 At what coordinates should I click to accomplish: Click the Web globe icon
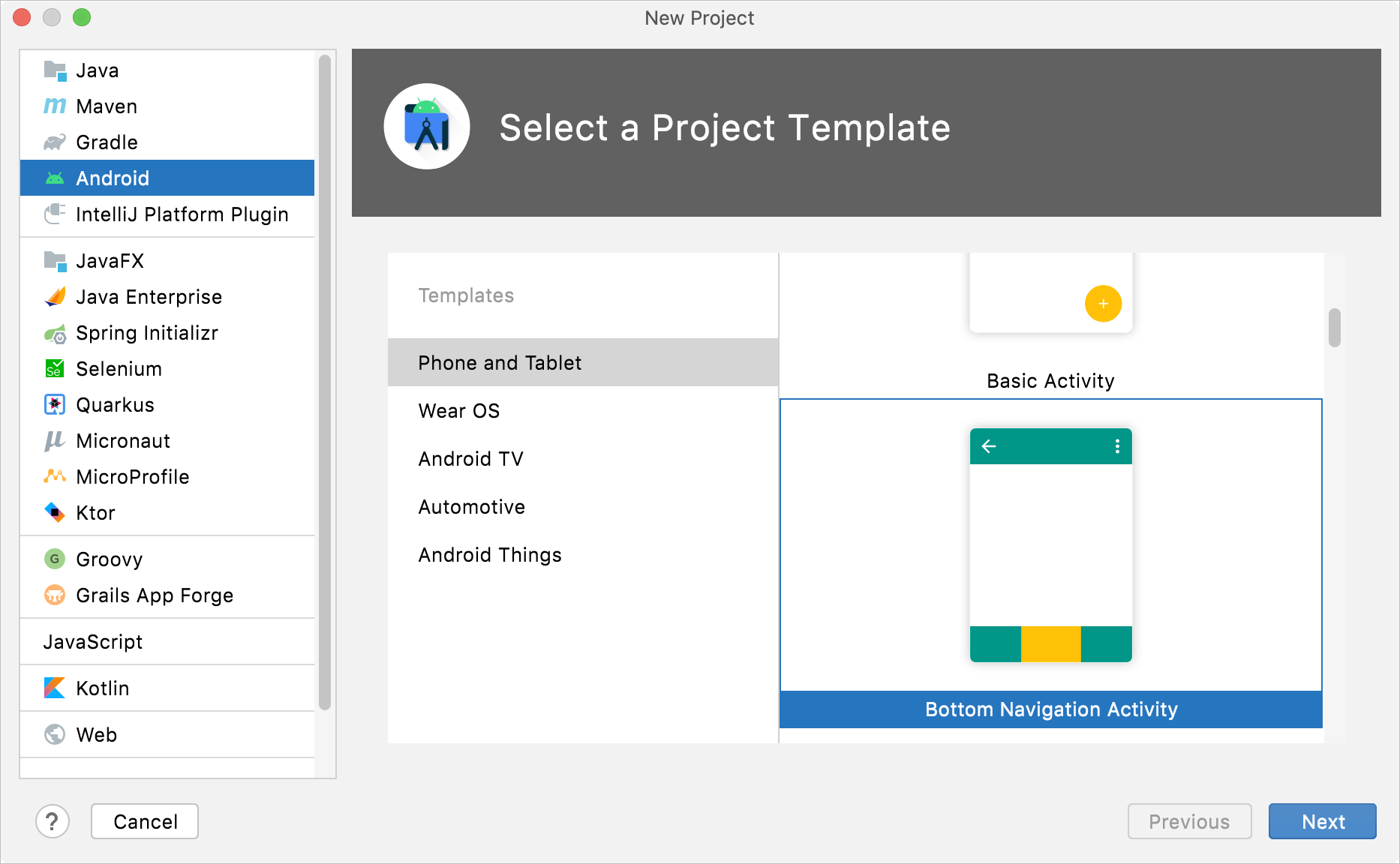tap(56, 735)
